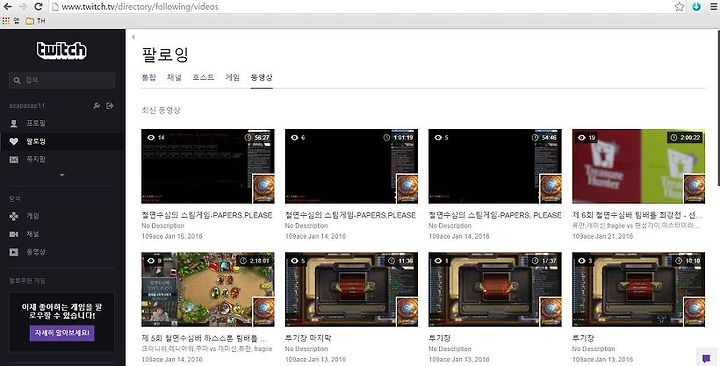Select the 동영상 tab
720x366 pixels.
262,78
